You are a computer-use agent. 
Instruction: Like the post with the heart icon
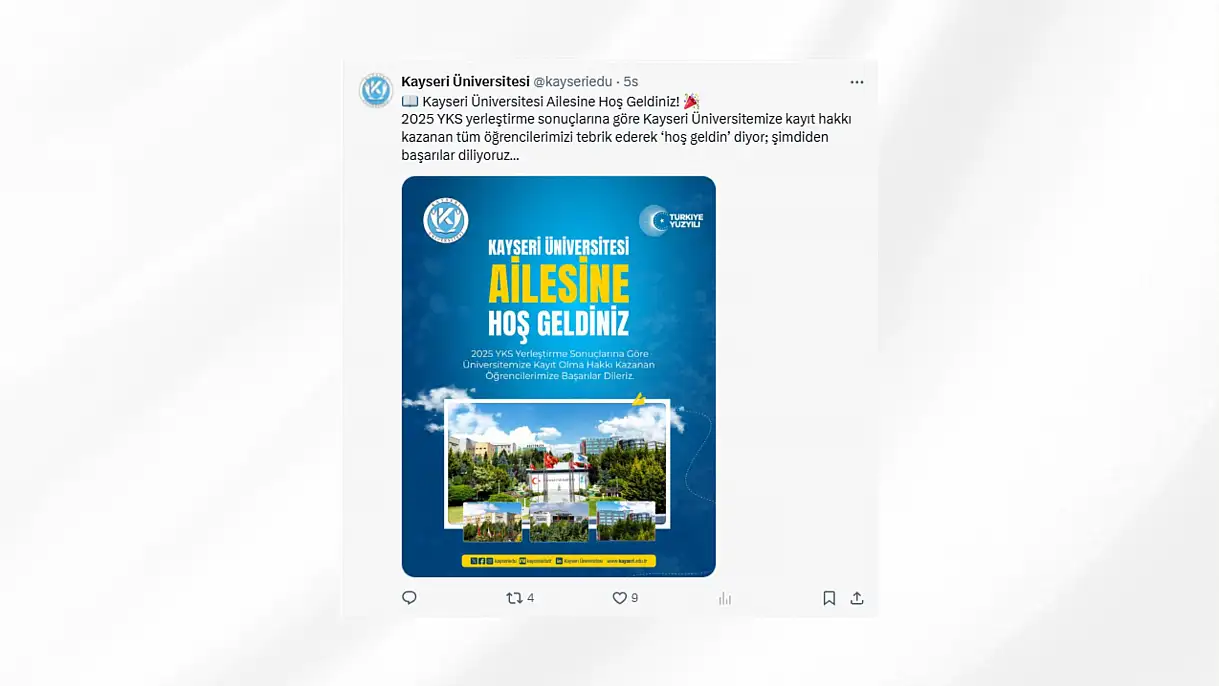[x=619, y=598]
